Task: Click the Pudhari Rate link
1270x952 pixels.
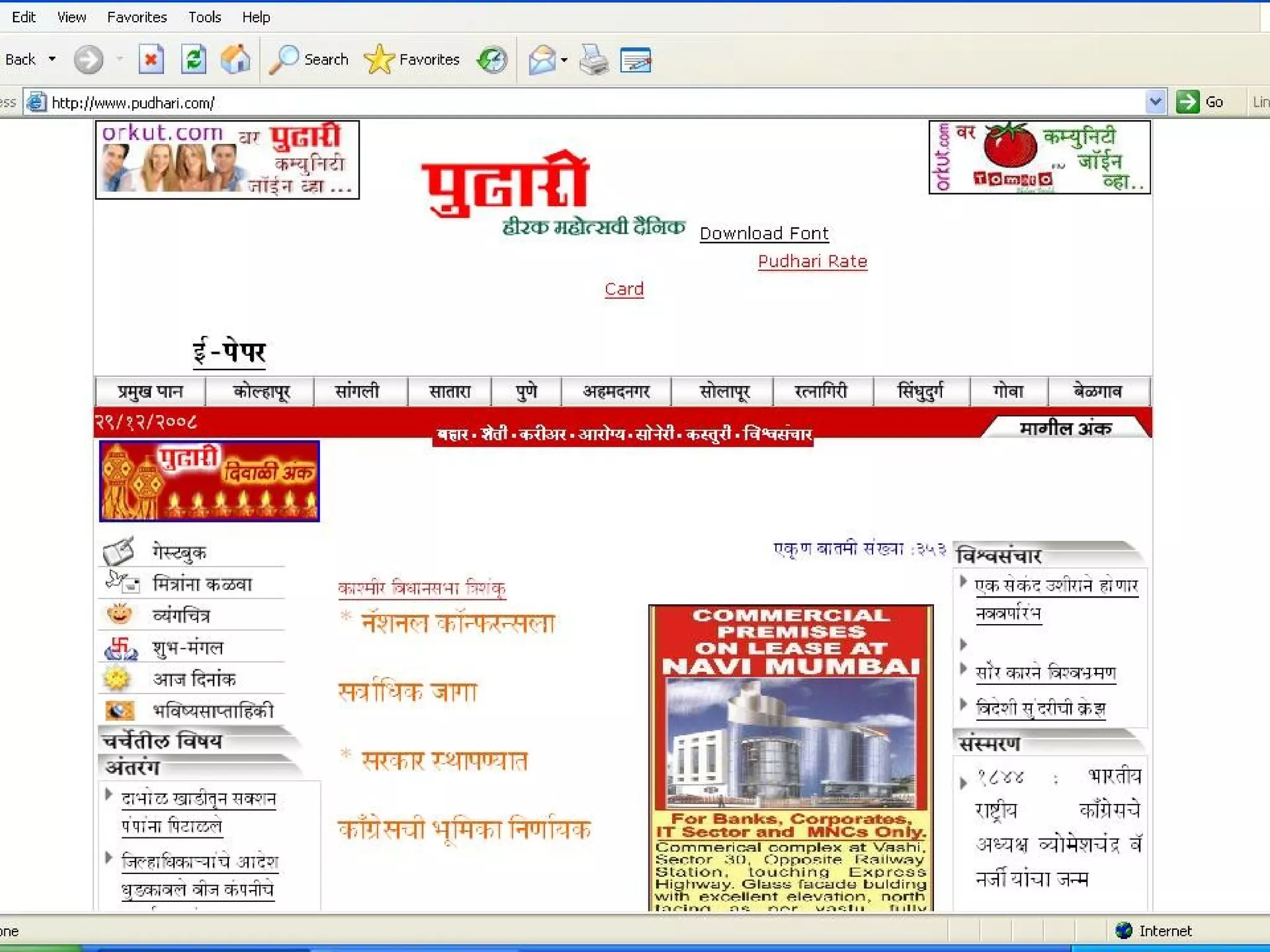Action: coord(812,262)
